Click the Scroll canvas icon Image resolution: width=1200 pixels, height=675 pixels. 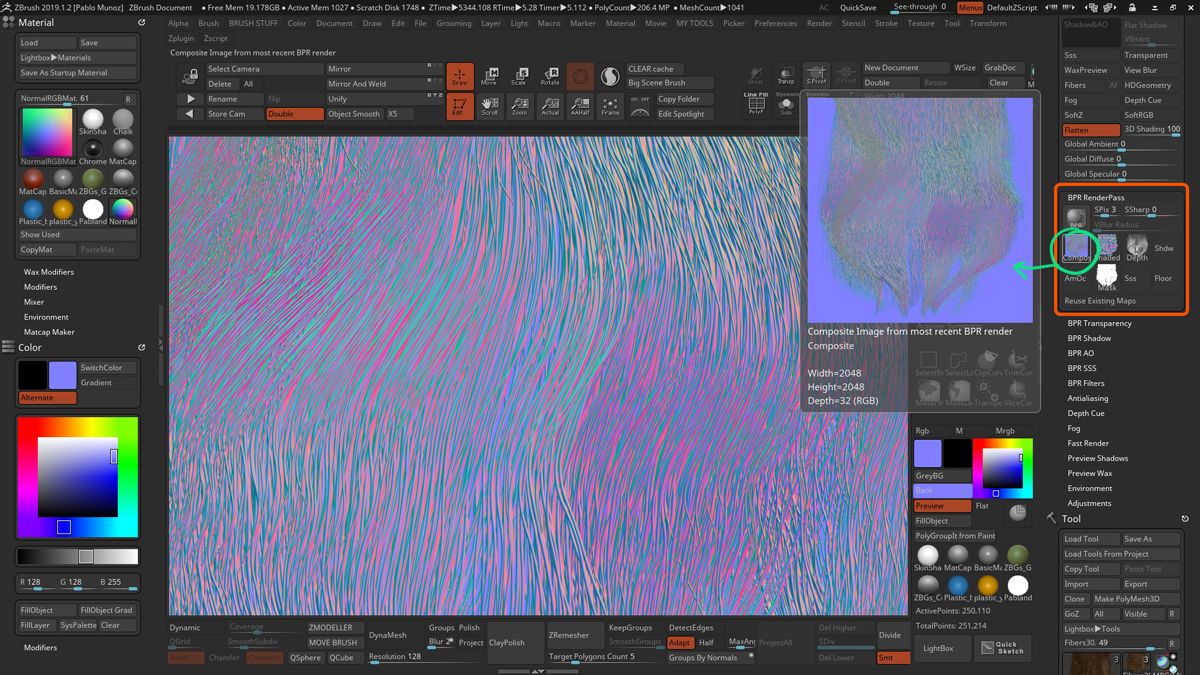pos(490,106)
